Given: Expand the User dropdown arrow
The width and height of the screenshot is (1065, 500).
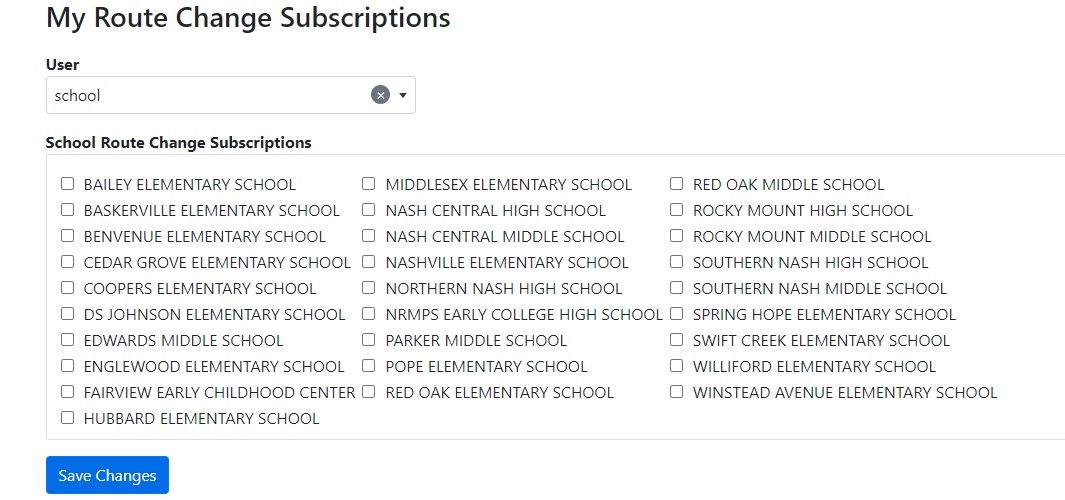Looking at the screenshot, I should [403, 95].
